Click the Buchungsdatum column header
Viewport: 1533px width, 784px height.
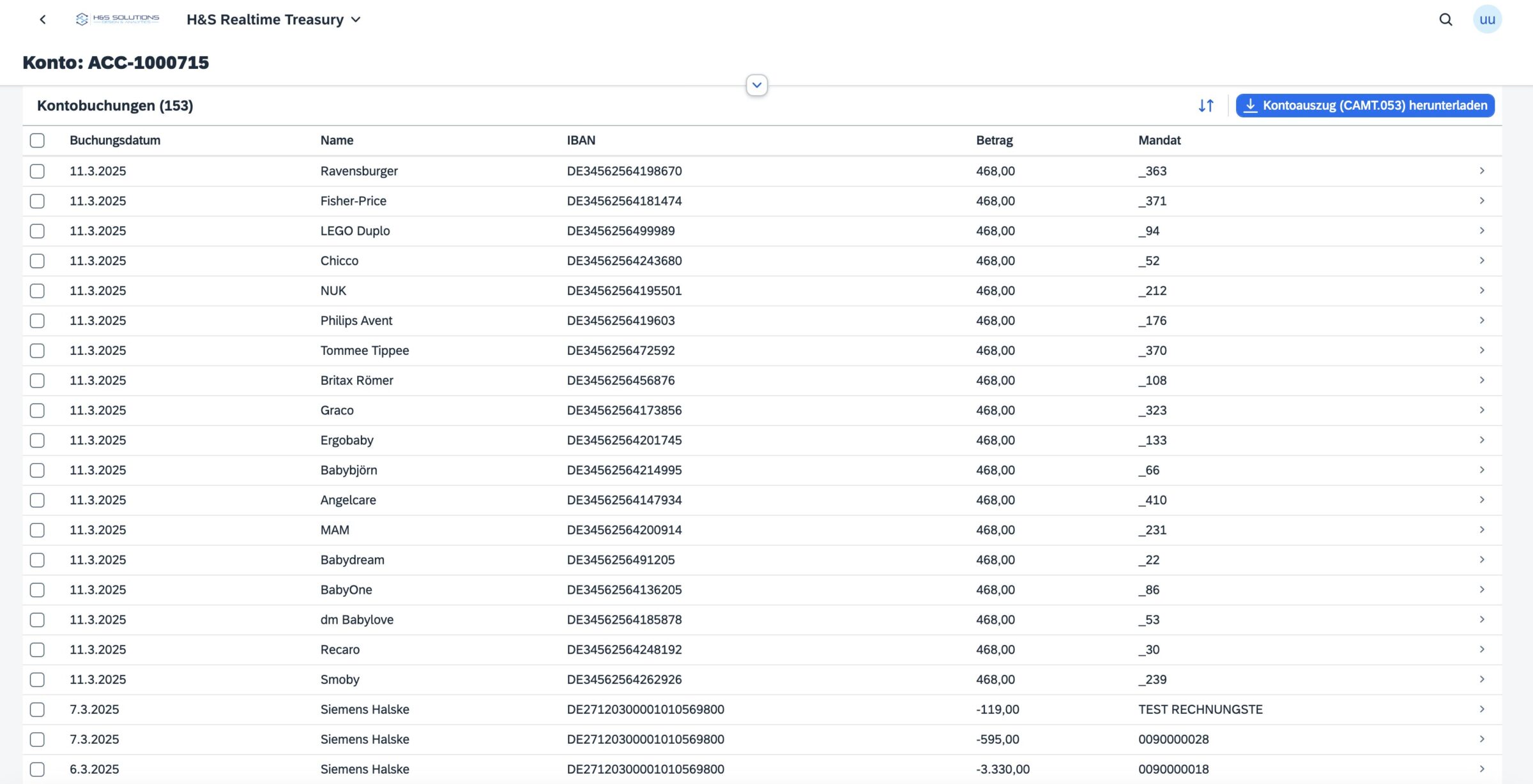click(115, 140)
